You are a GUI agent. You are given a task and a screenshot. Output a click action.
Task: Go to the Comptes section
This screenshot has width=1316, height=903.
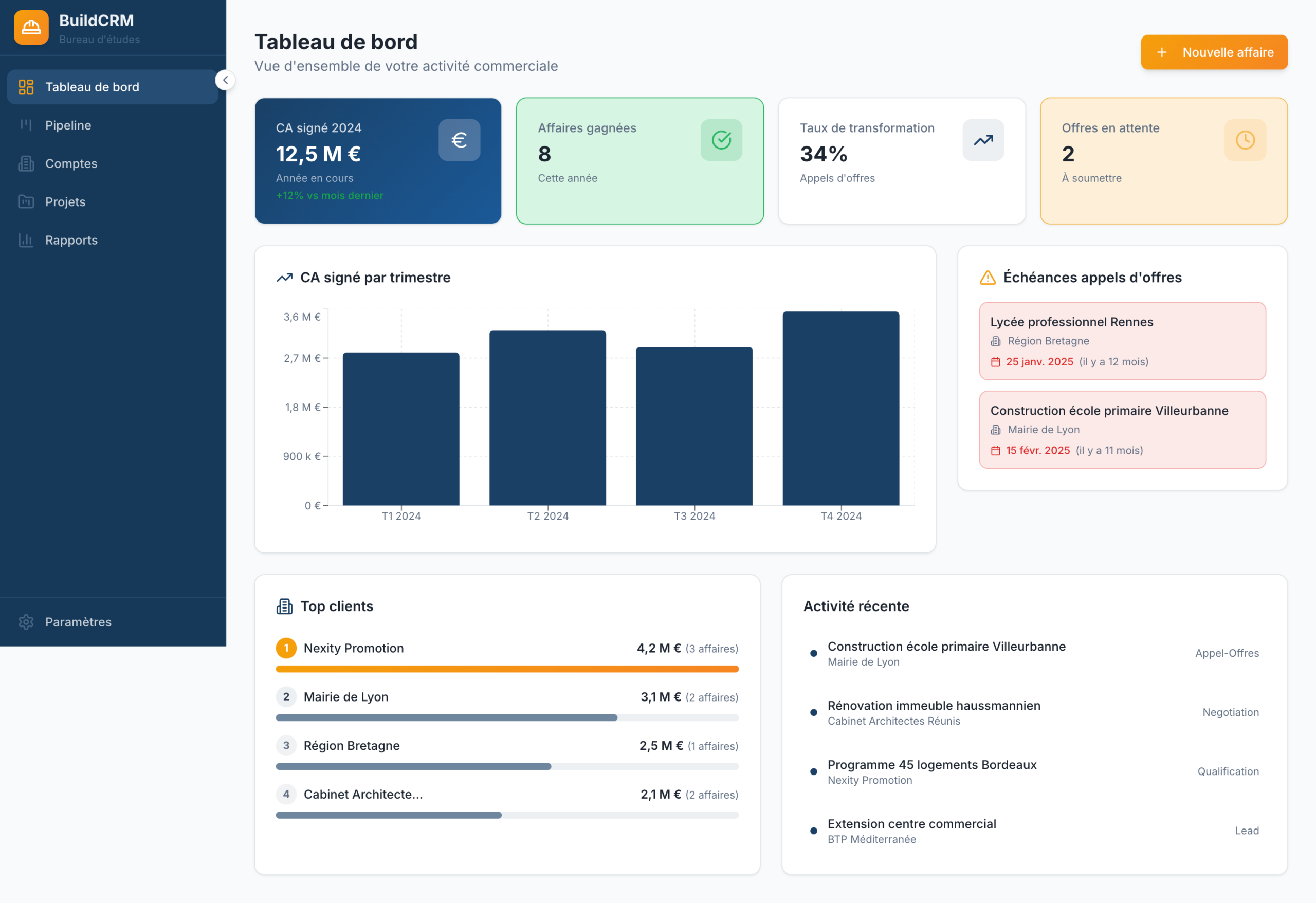pos(71,163)
